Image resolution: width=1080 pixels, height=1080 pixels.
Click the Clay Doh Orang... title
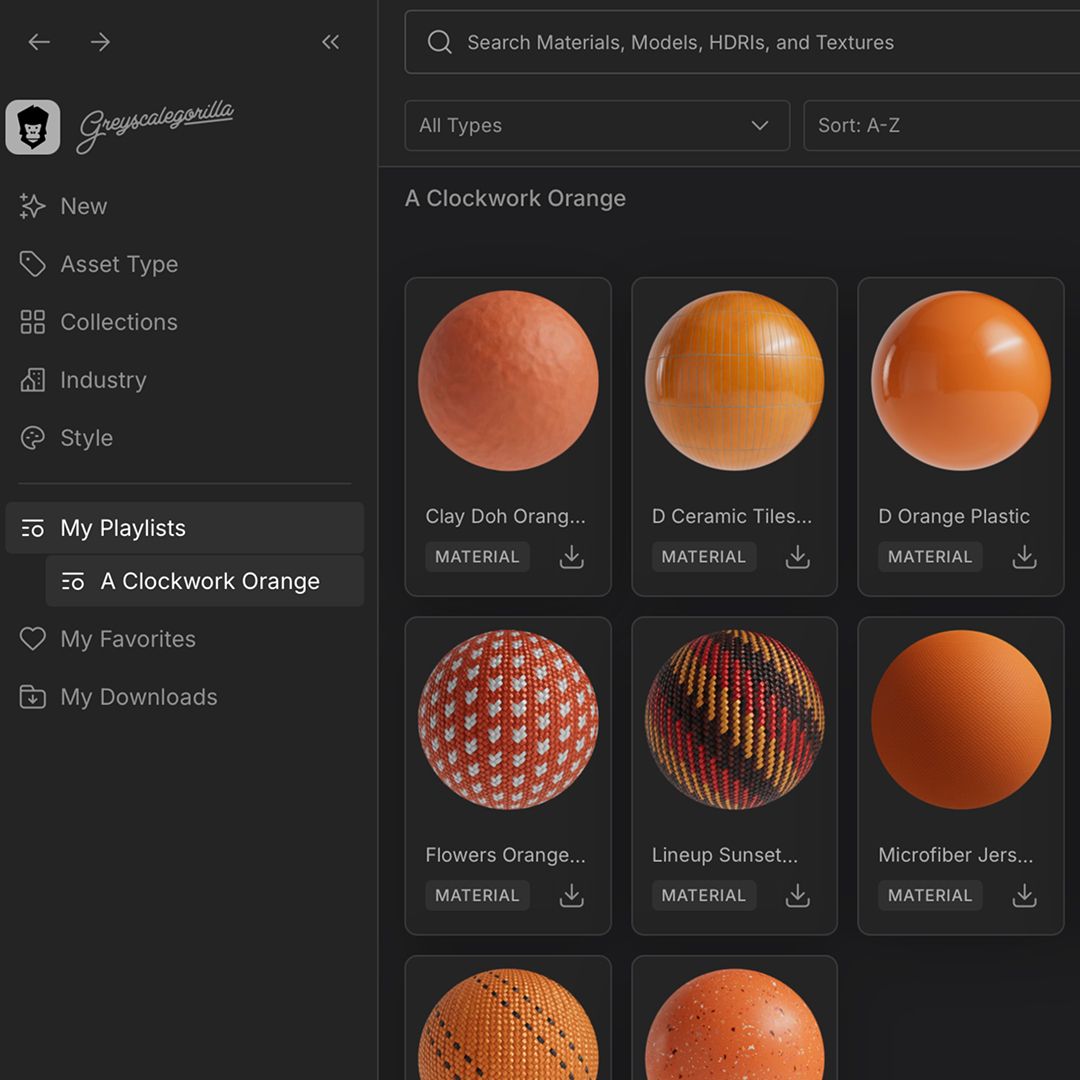click(506, 517)
